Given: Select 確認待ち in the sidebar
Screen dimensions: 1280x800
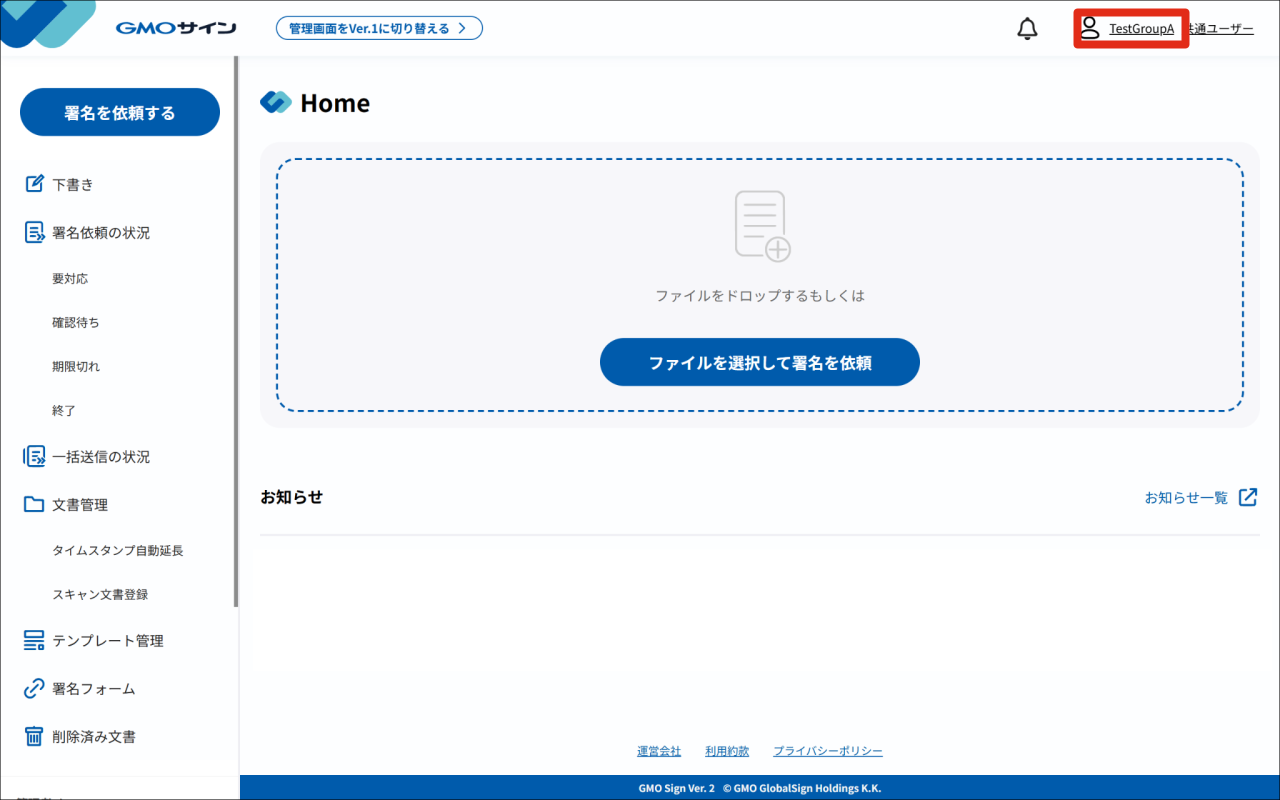Looking at the screenshot, I should 76,322.
